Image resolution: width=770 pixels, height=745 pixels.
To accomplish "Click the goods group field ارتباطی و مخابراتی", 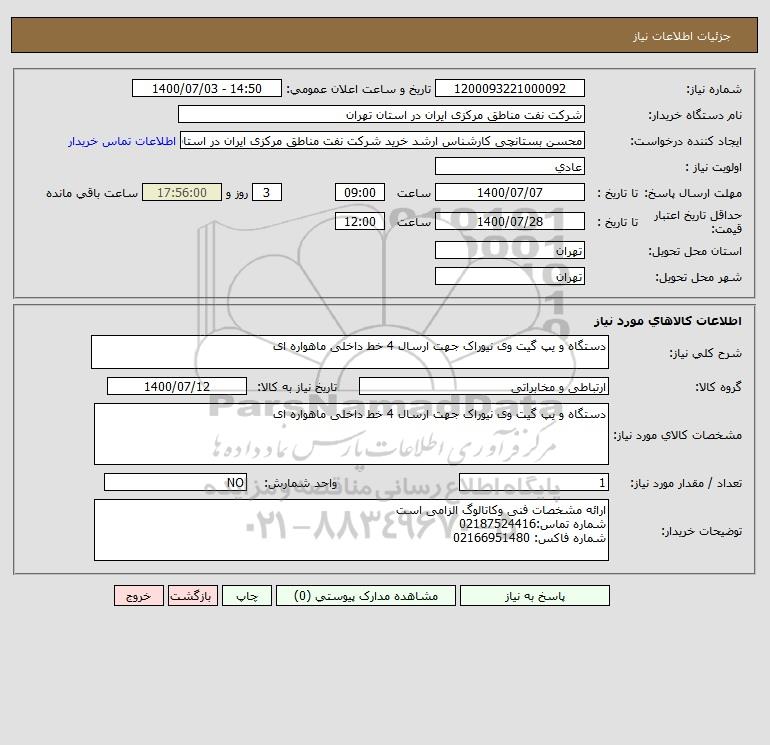I will click(x=484, y=386).
